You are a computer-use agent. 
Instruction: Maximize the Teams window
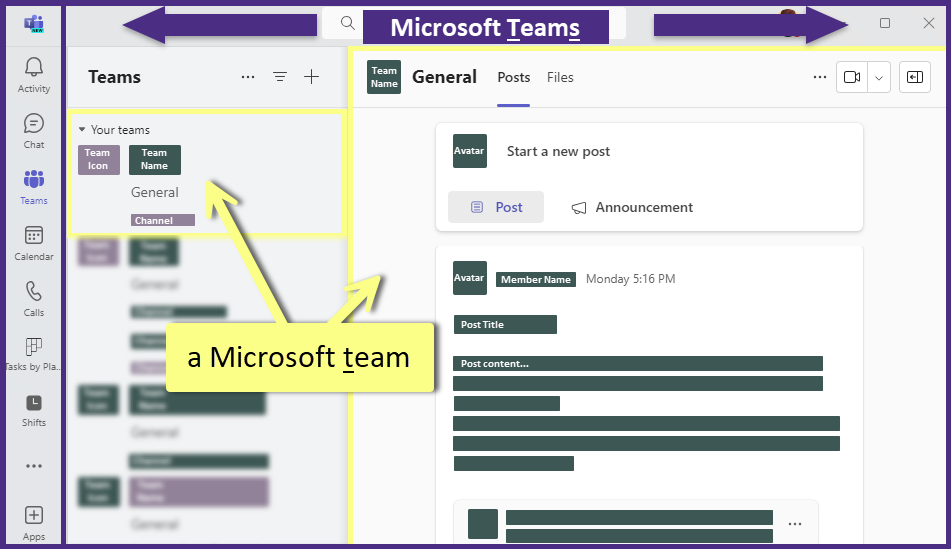(885, 23)
